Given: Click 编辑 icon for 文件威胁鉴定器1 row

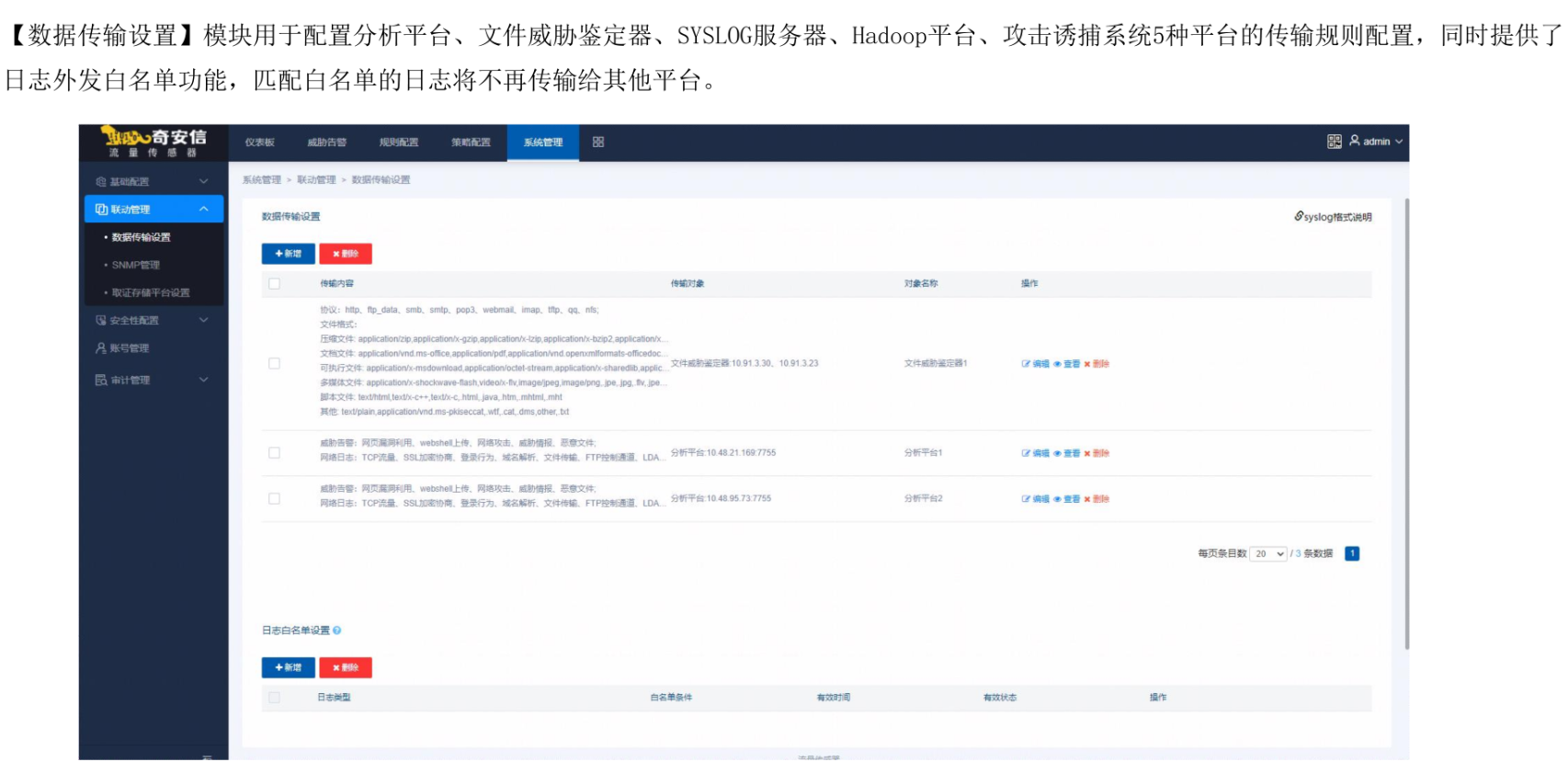Looking at the screenshot, I should (x=1026, y=364).
